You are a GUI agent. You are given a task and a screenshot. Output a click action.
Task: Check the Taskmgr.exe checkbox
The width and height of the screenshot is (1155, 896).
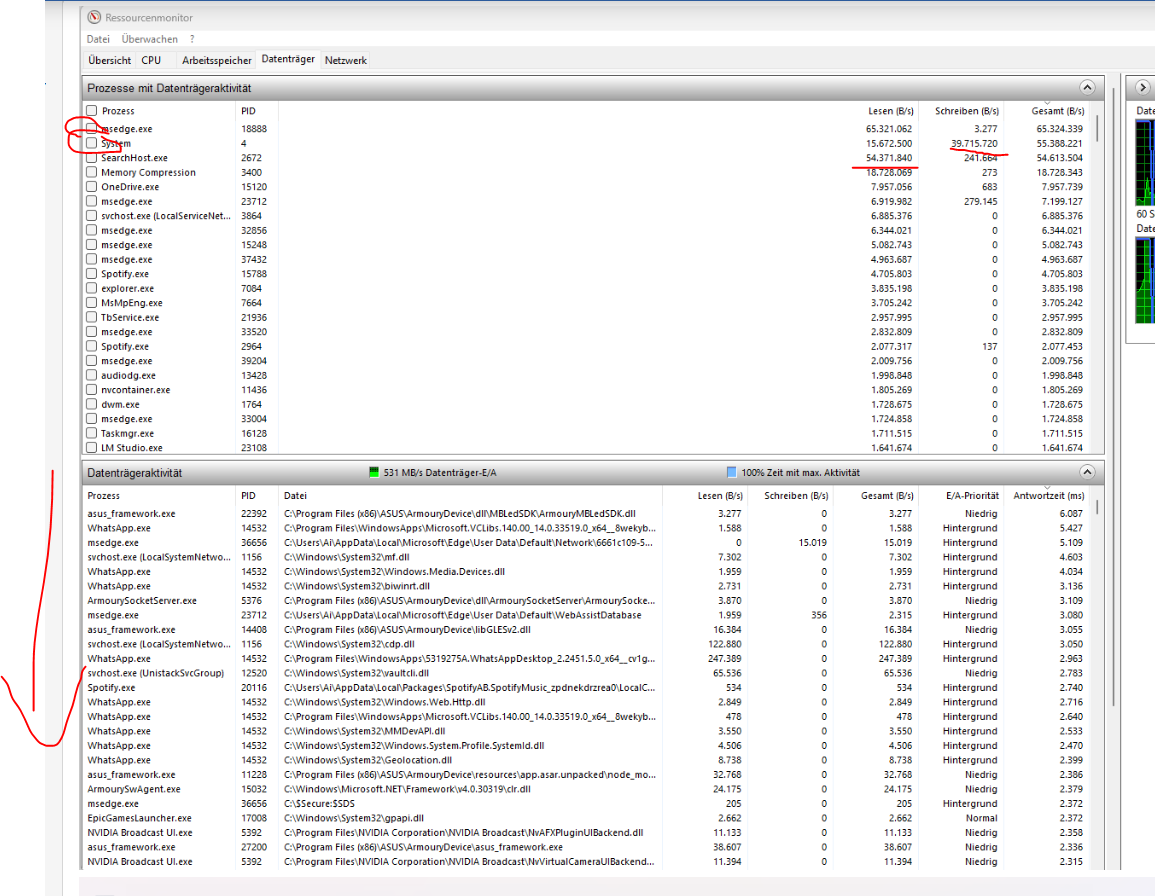pos(91,433)
